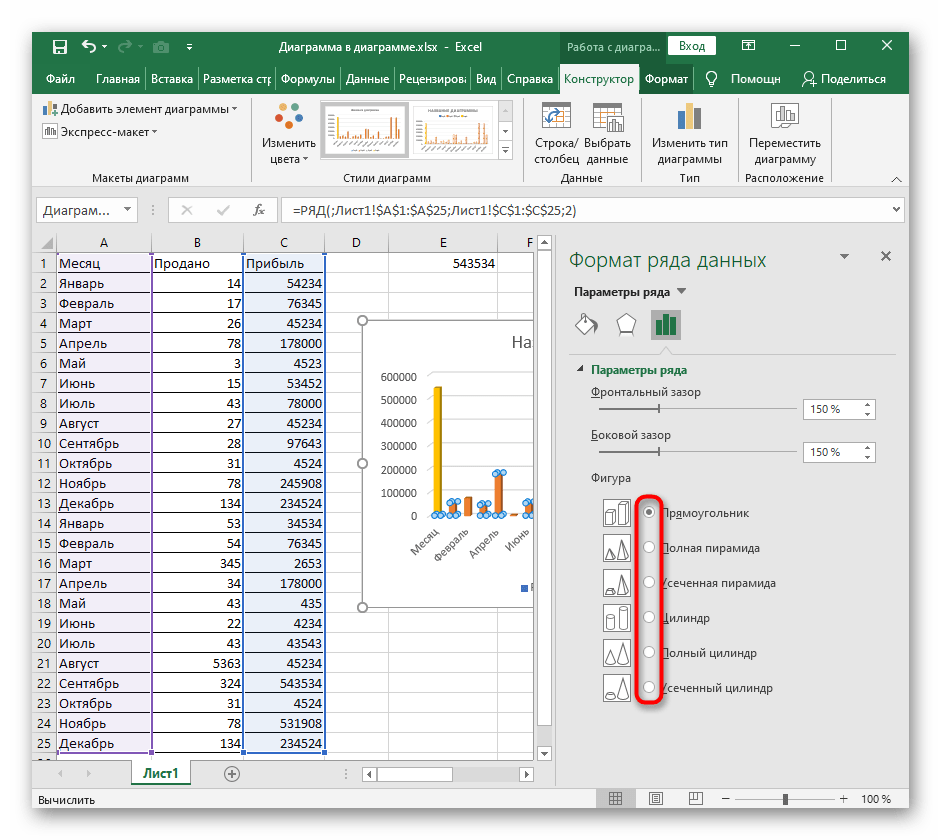Click the camera icon in the title bar

tap(161, 47)
